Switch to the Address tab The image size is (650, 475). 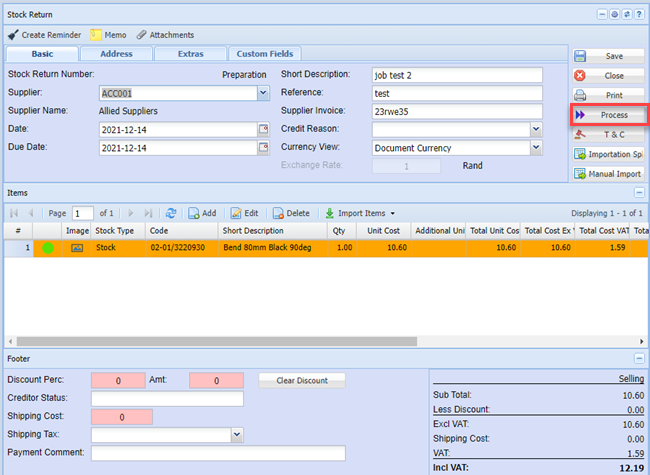pos(117,54)
